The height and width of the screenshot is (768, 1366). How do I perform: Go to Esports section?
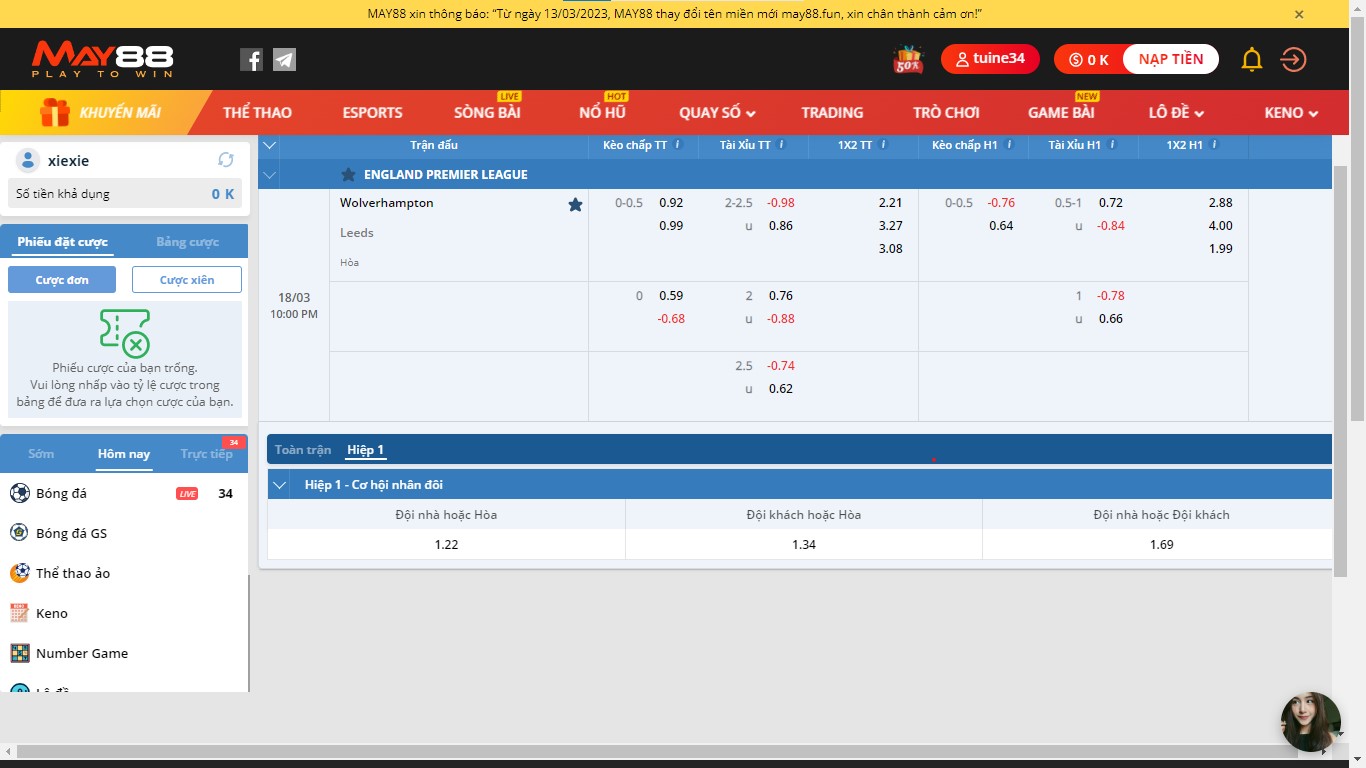372,113
